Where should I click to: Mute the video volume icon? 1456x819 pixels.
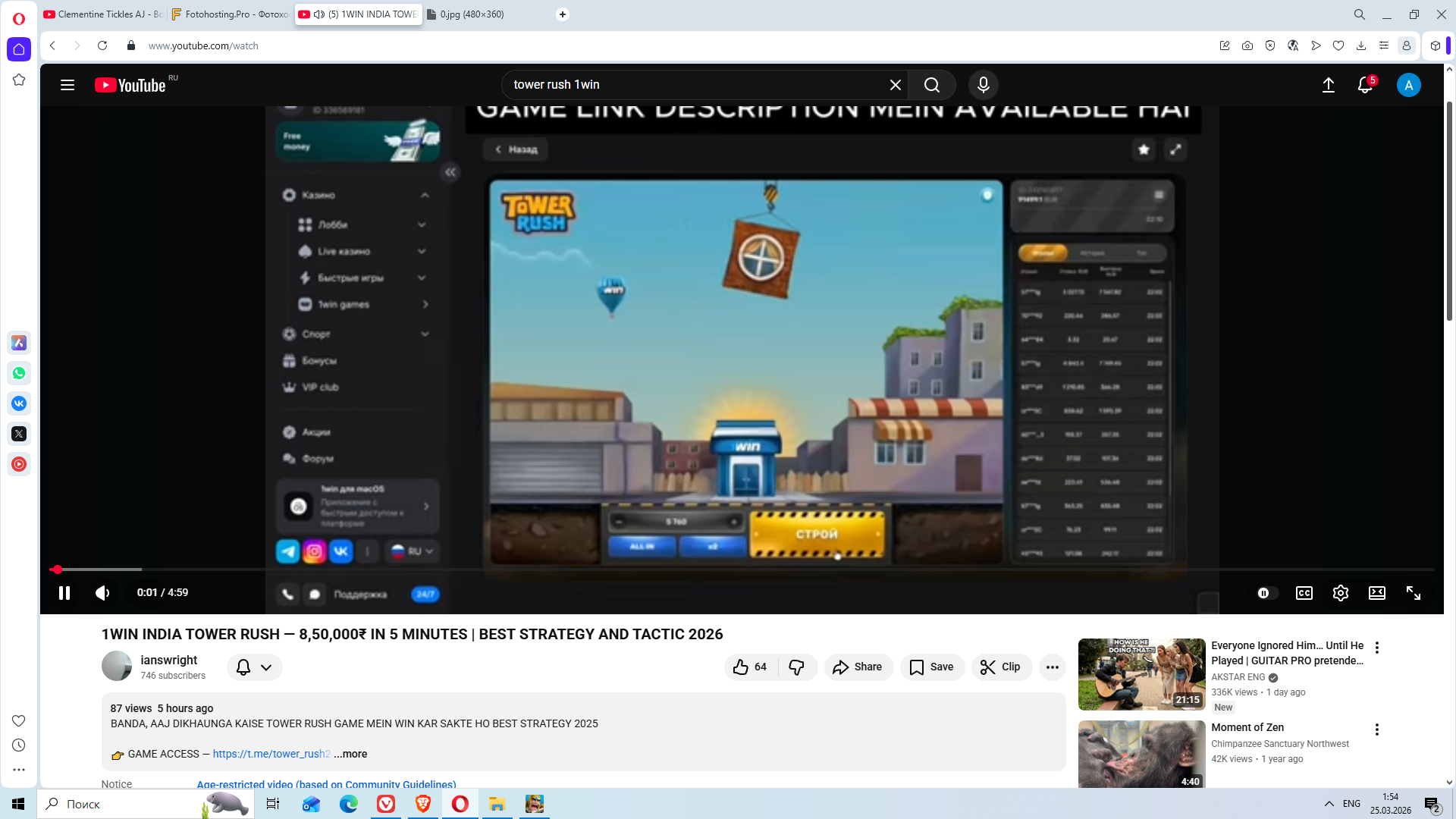point(102,593)
